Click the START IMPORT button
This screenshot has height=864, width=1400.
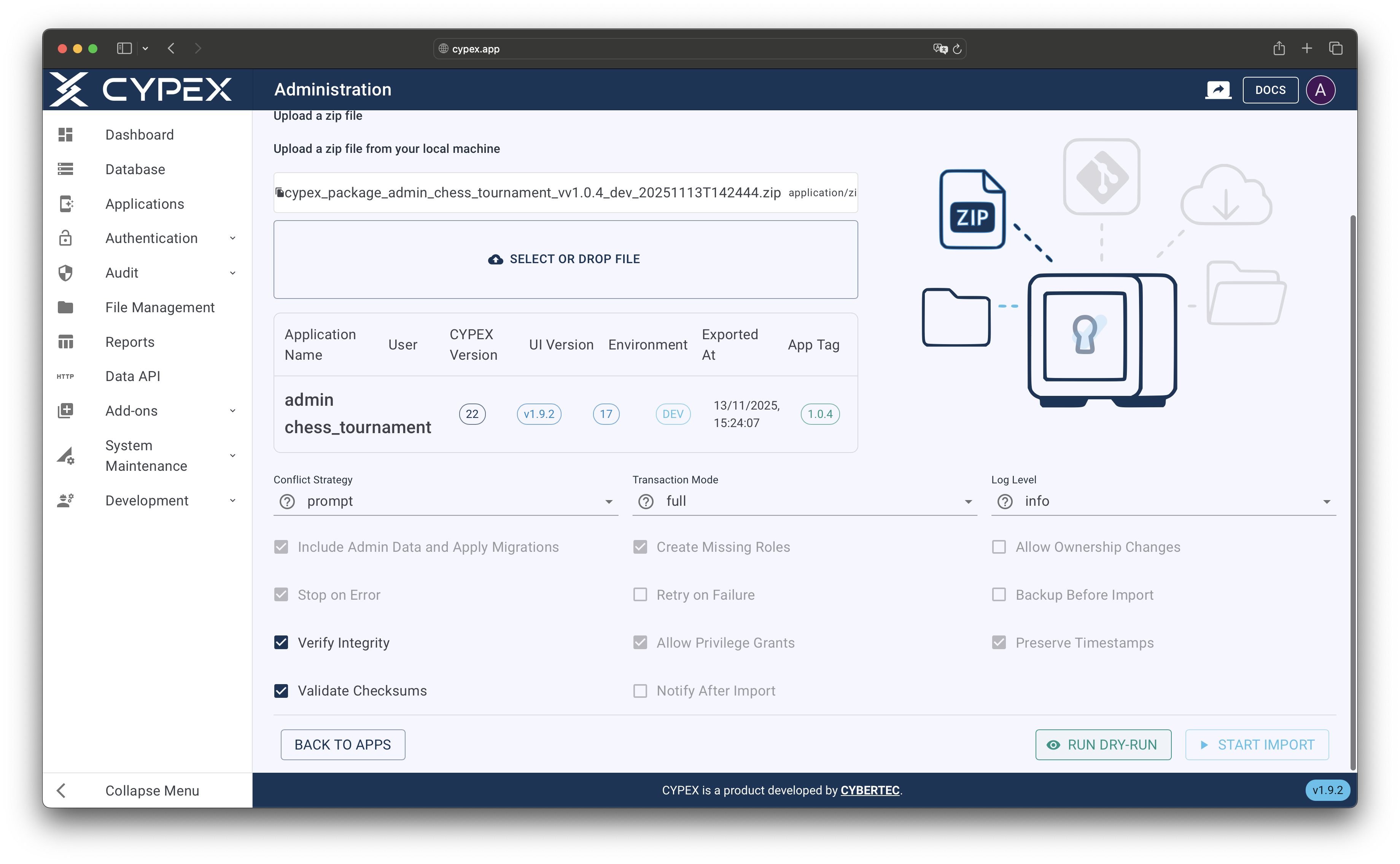pyautogui.click(x=1257, y=745)
